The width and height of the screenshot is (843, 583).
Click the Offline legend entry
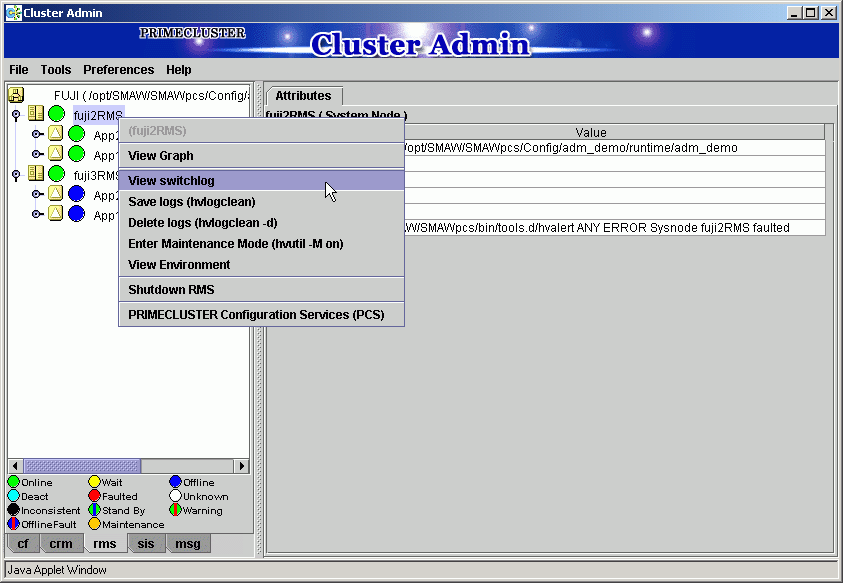click(x=192, y=482)
